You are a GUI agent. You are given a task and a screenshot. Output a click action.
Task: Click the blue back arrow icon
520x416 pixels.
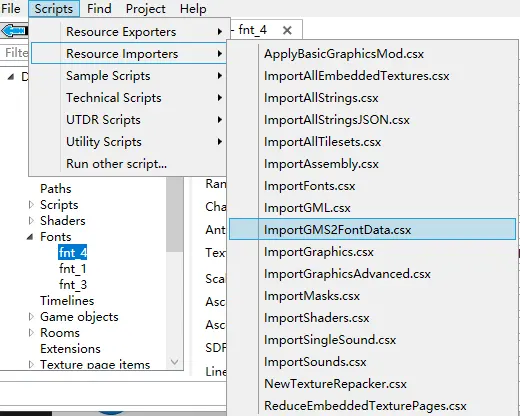coord(13,31)
